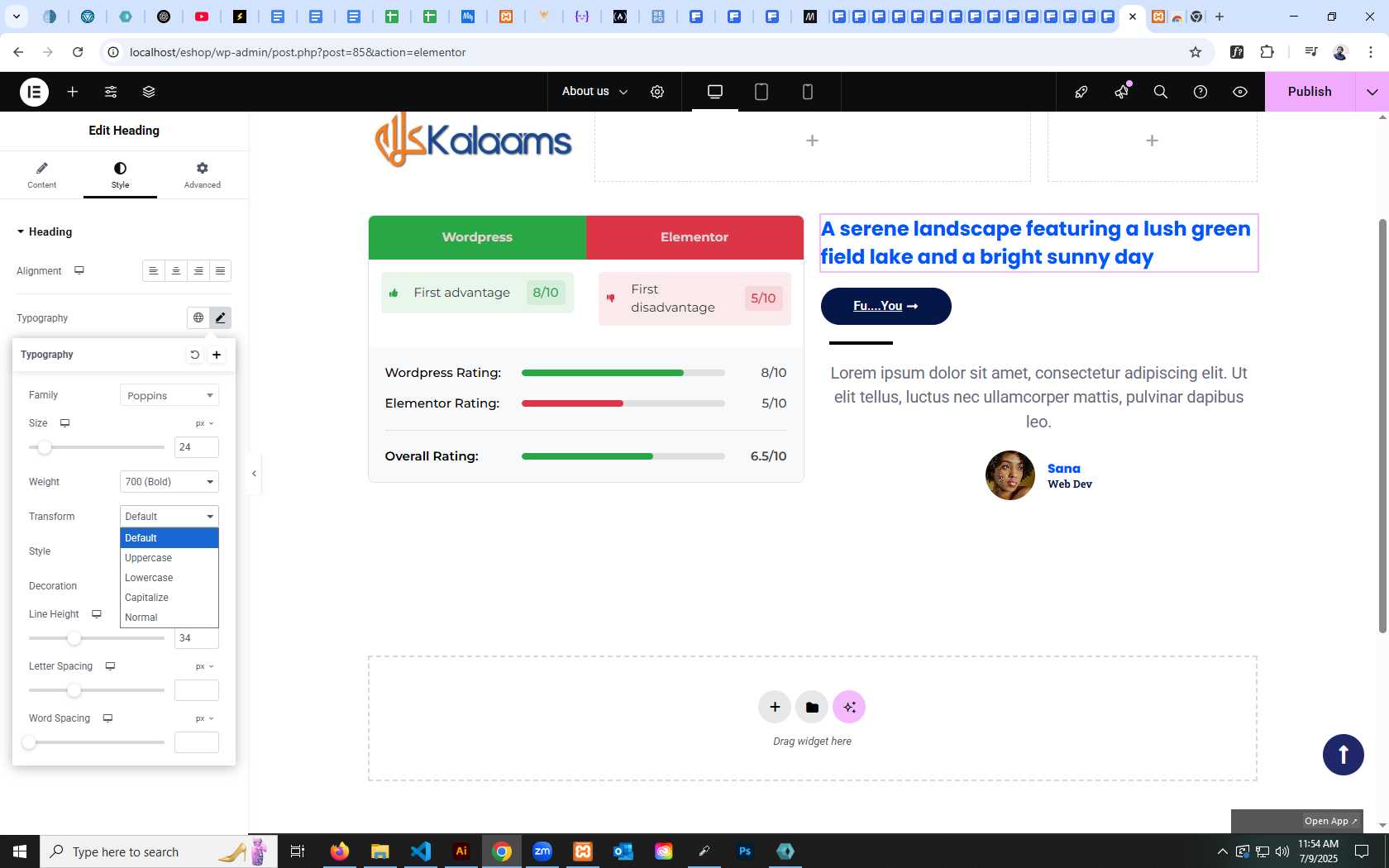The image size is (1389, 868).
Task: Open the Finder search icon
Action: 1161,92
